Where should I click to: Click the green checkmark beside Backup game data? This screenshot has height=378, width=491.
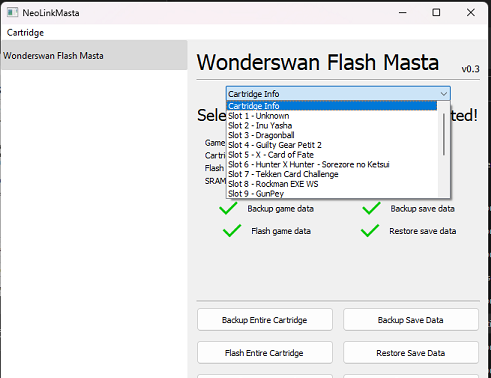228,208
